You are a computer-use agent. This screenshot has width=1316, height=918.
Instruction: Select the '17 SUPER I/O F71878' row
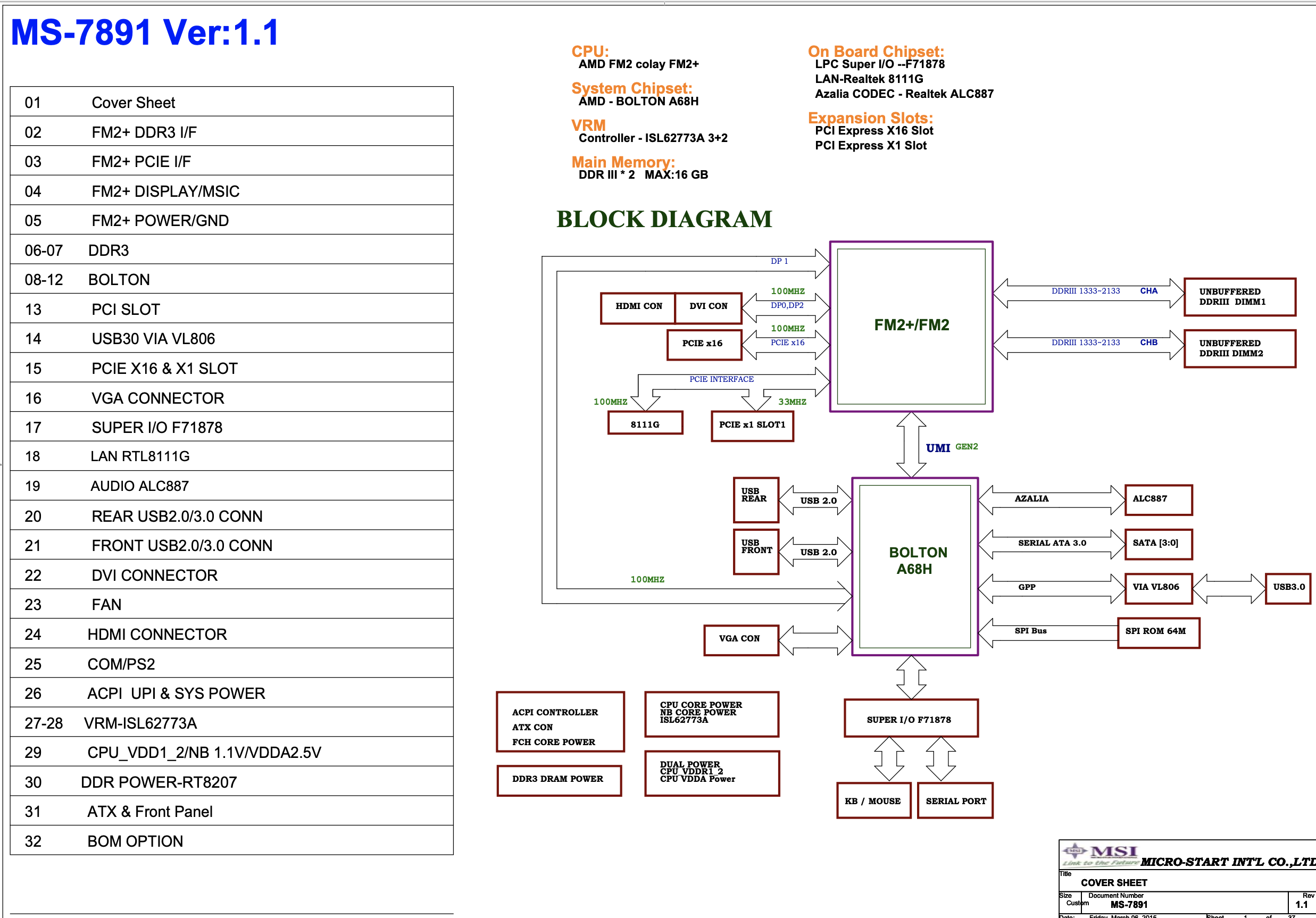point(231,427)
